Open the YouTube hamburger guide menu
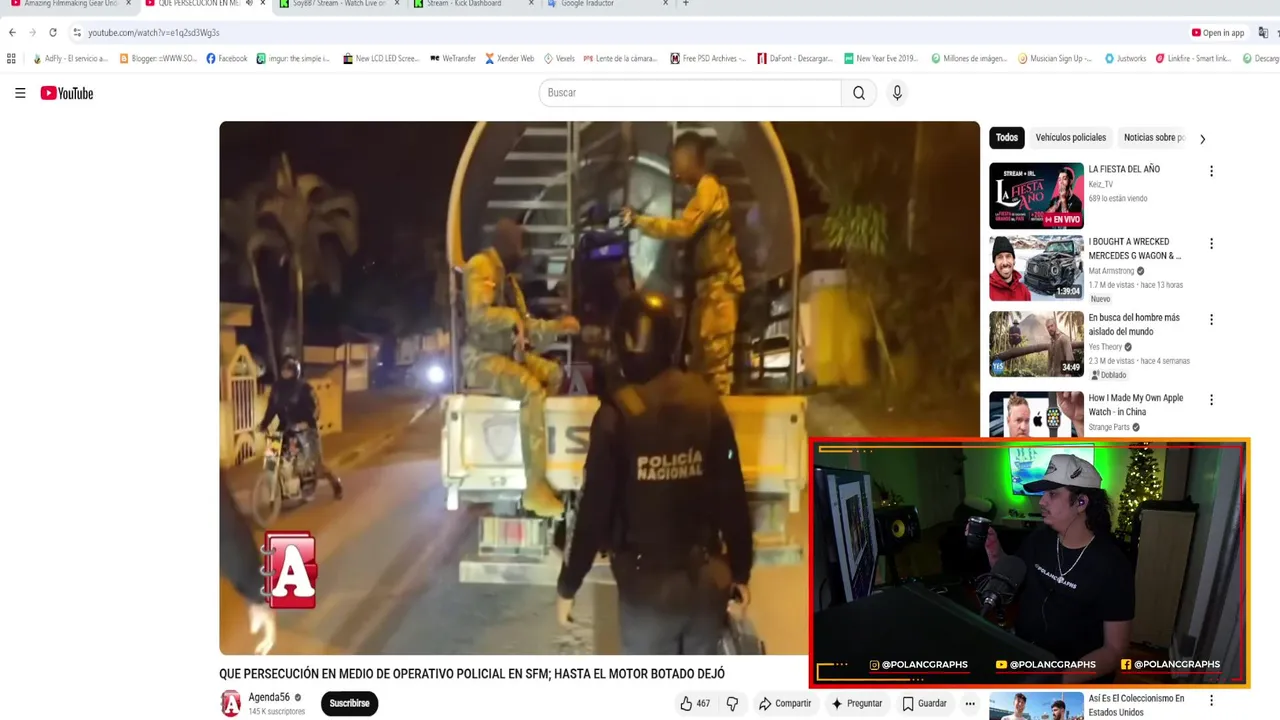Image resolution: width=1280 pixels, height=720 pixels. pos(20,93)
